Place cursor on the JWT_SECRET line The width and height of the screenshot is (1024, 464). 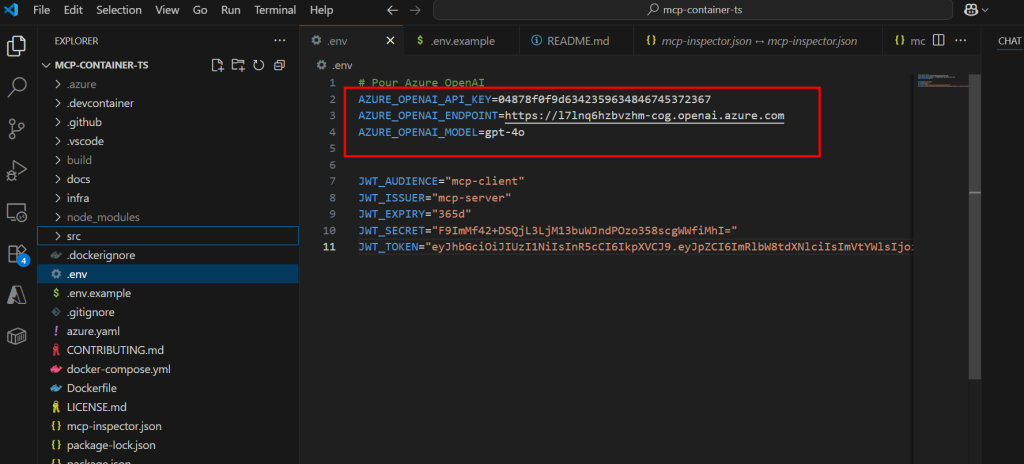(x=547, y=231)
